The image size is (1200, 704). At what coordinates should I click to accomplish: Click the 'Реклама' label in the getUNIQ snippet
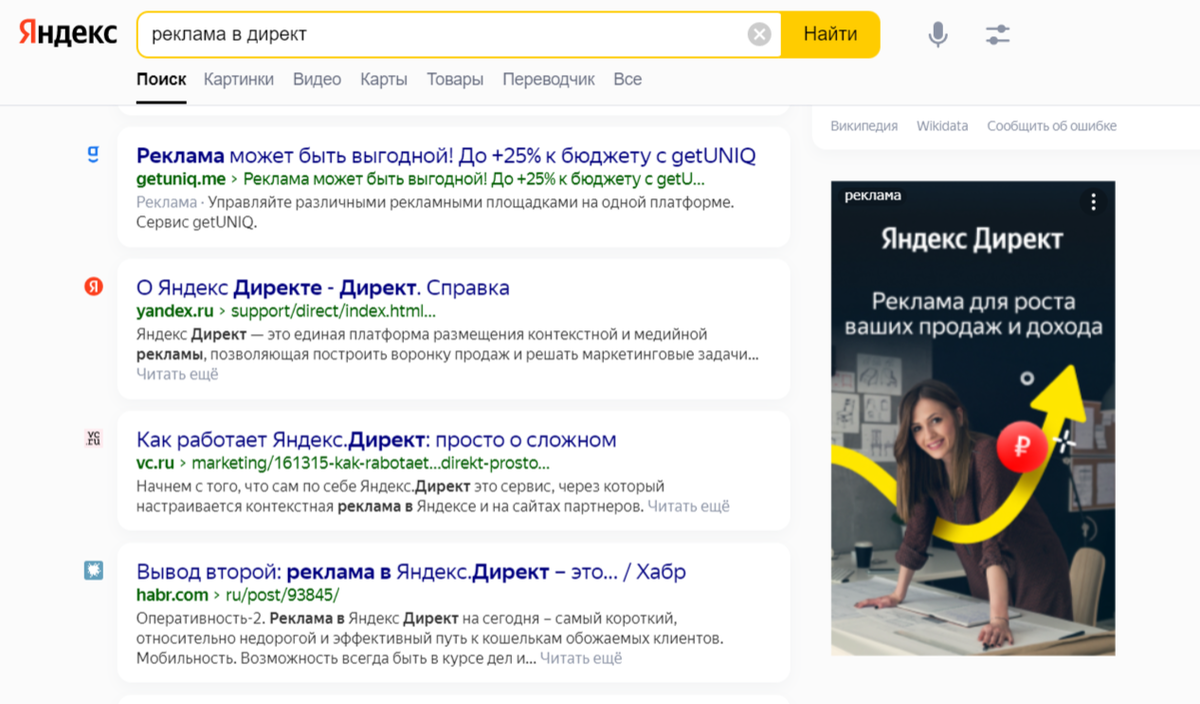166,202
